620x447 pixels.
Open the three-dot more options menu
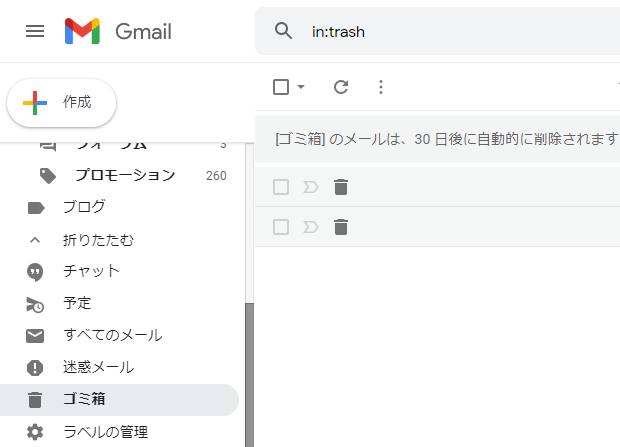coord(380,87)
